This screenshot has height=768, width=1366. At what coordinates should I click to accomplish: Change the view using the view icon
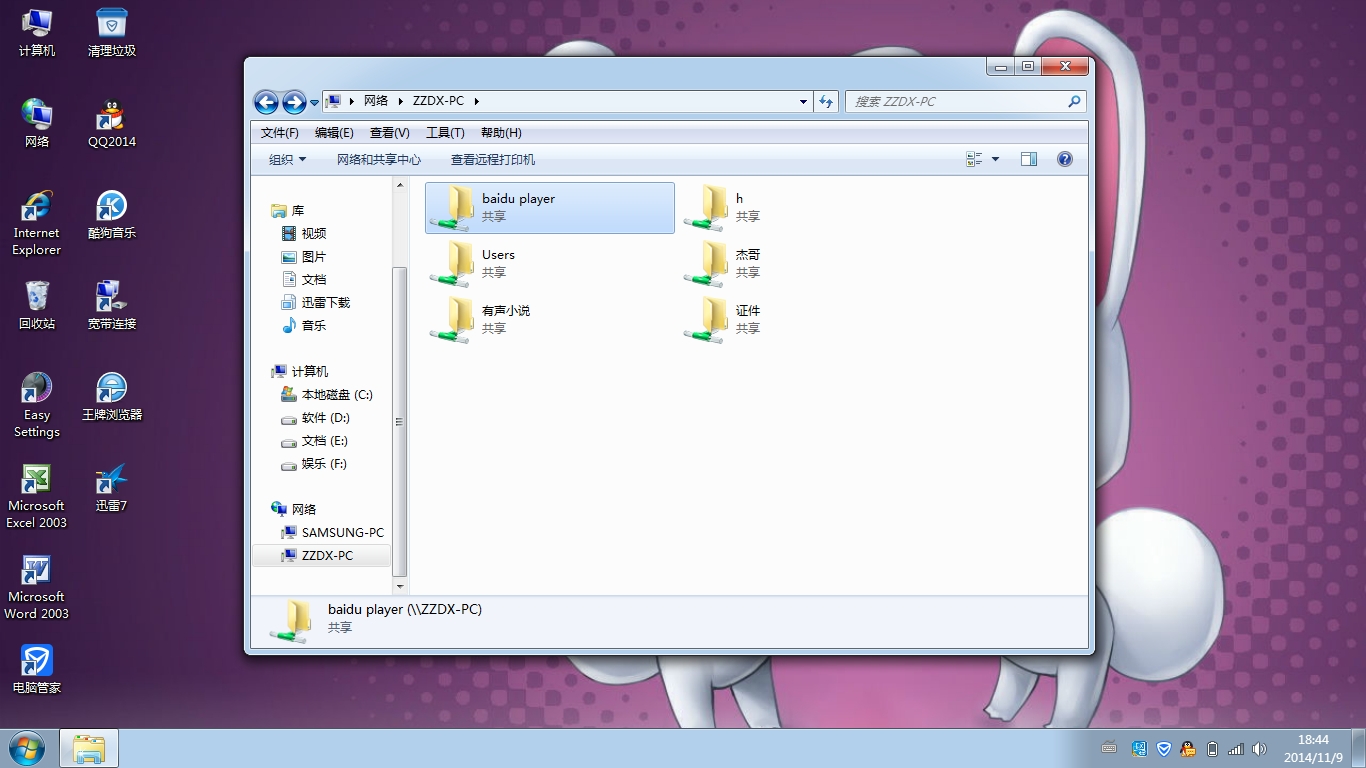point(975,159)
